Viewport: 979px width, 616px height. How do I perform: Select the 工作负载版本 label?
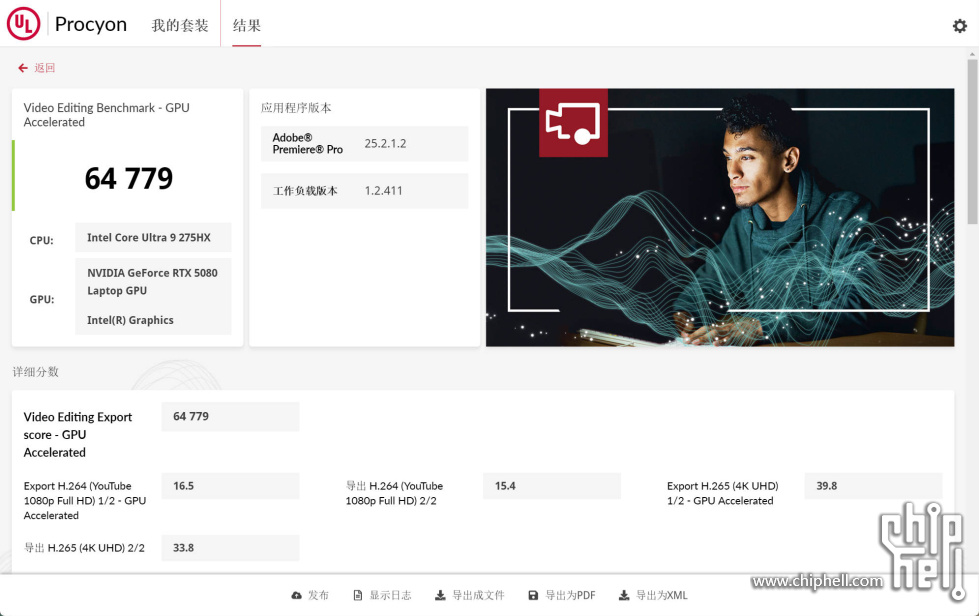coord(305,191)
